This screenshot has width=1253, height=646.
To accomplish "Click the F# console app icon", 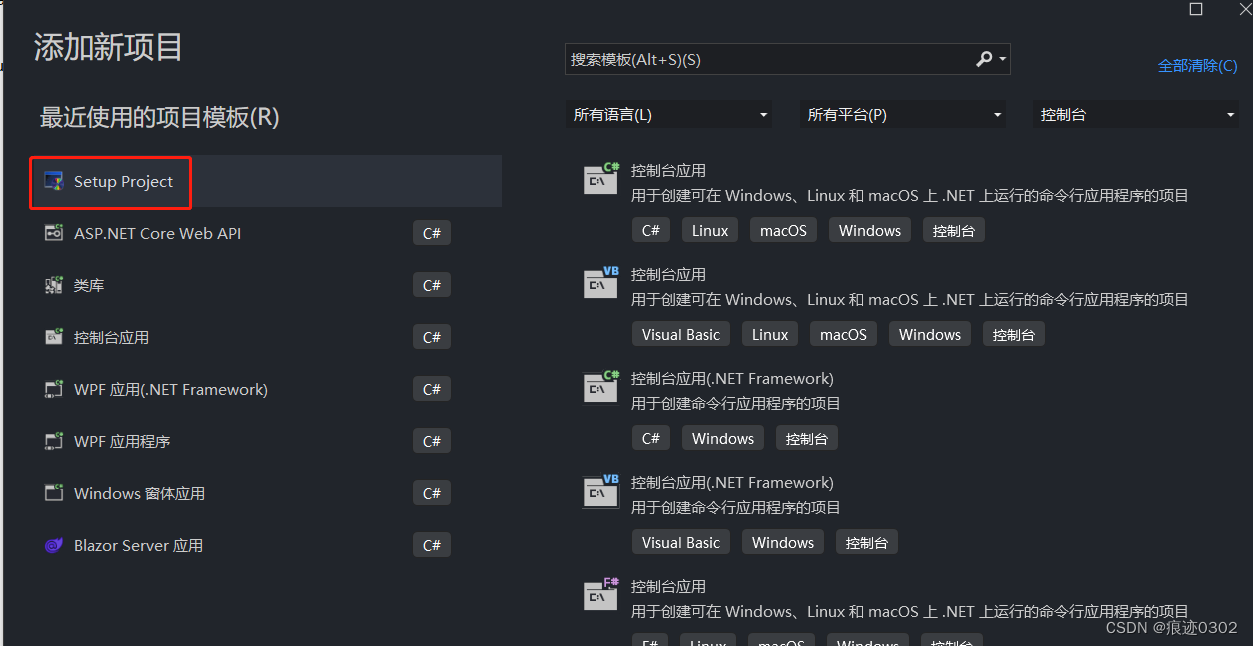I will tap(602, 594).
